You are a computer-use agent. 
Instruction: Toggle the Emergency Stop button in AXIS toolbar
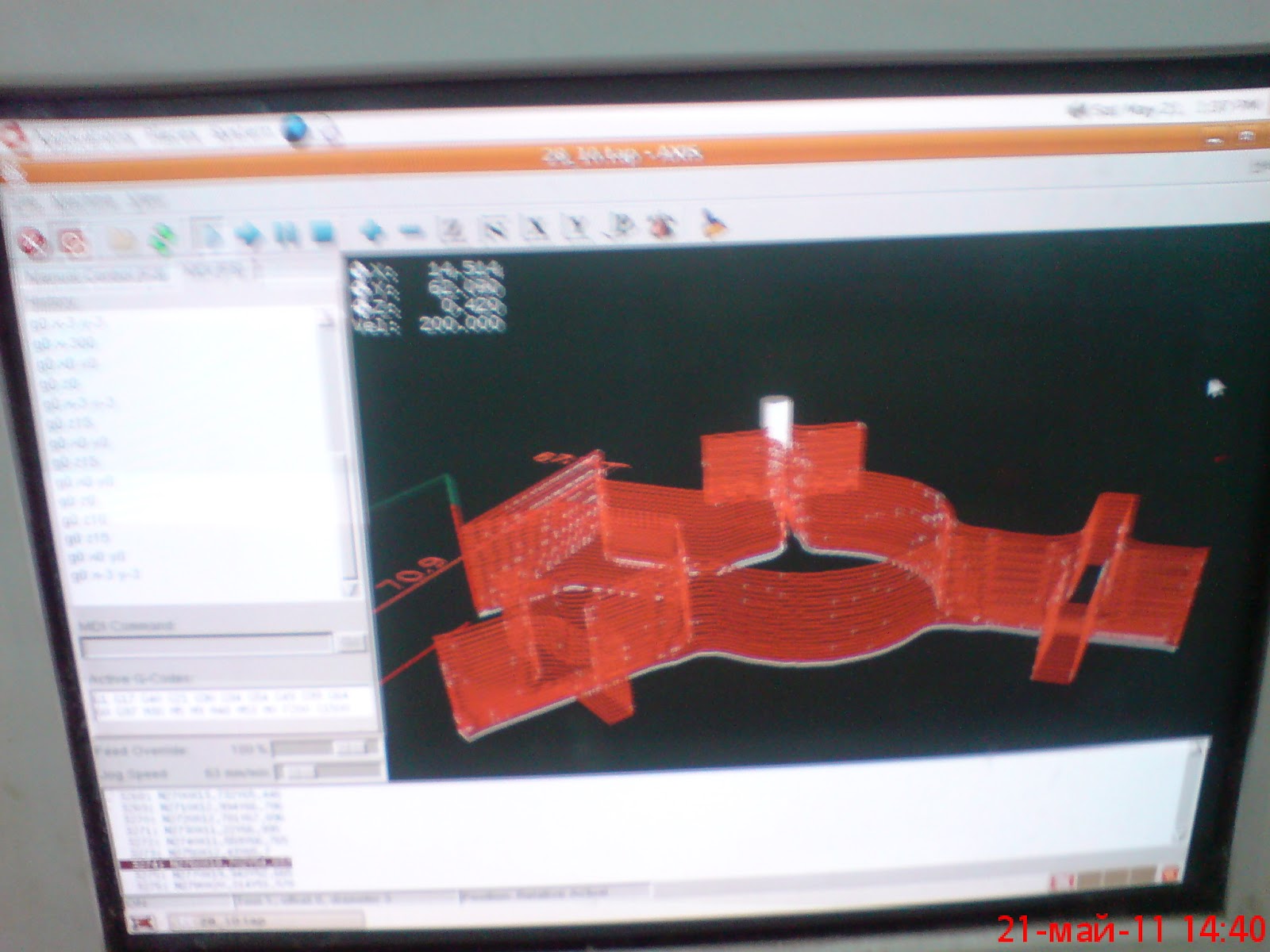click(x=33, y=242)
